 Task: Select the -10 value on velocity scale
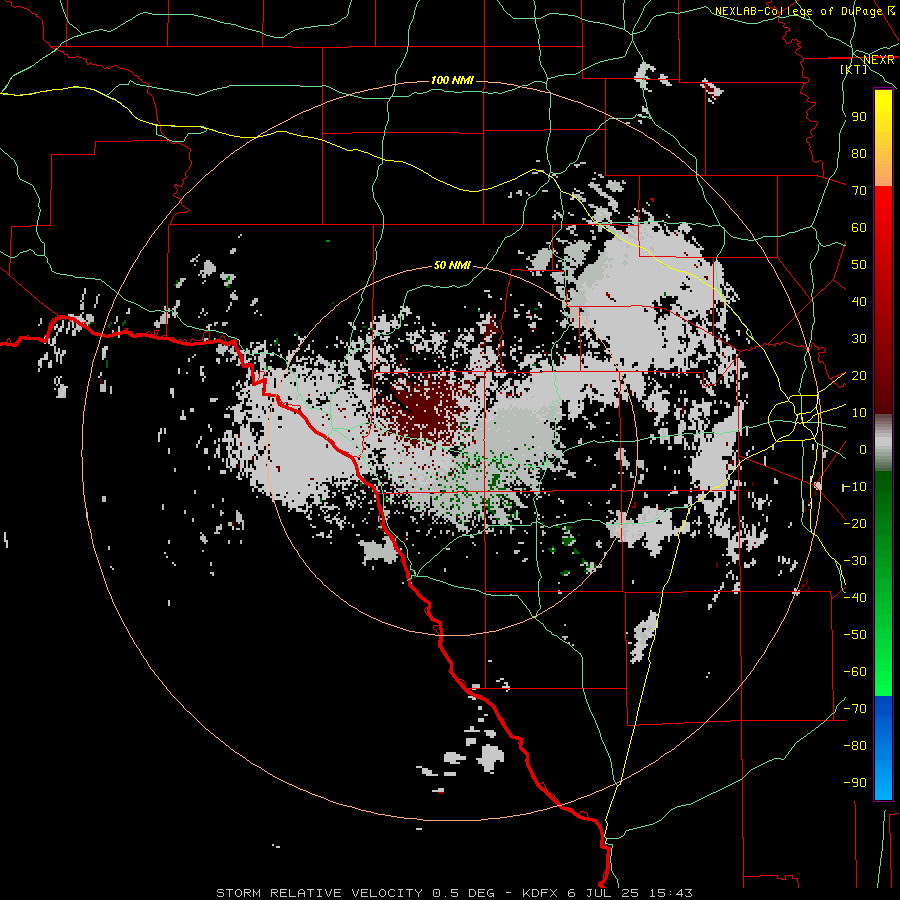pyautogui.click(x=855, y=487)
